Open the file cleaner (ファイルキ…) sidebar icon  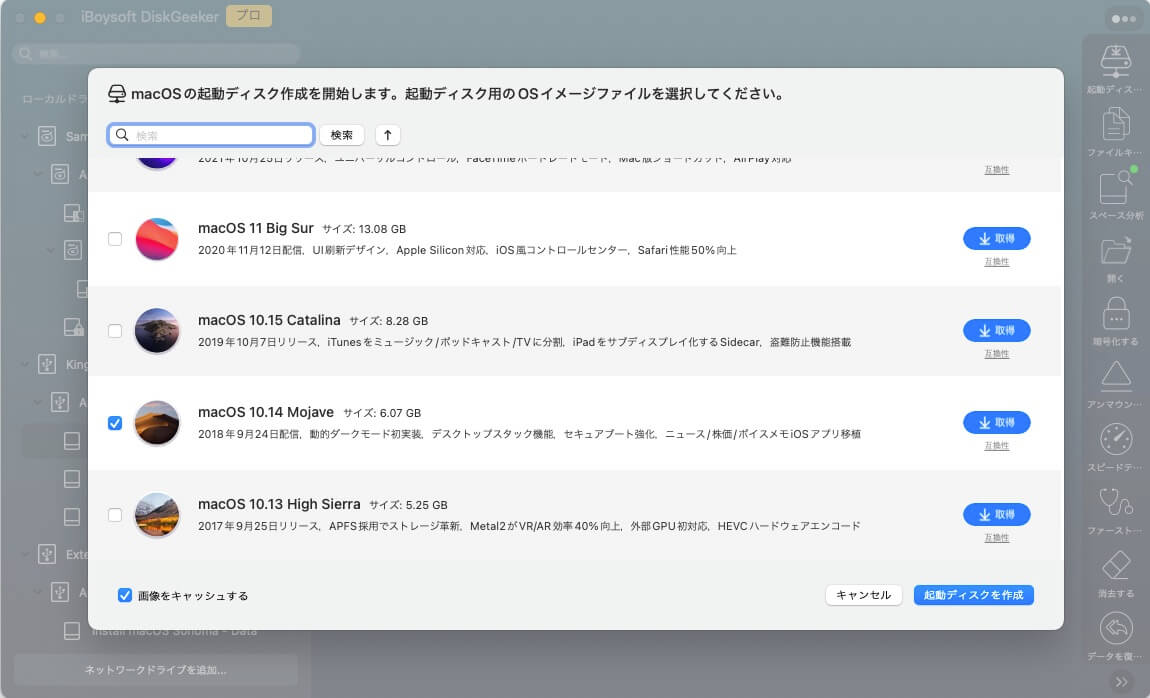click(x=1115, y=125)
